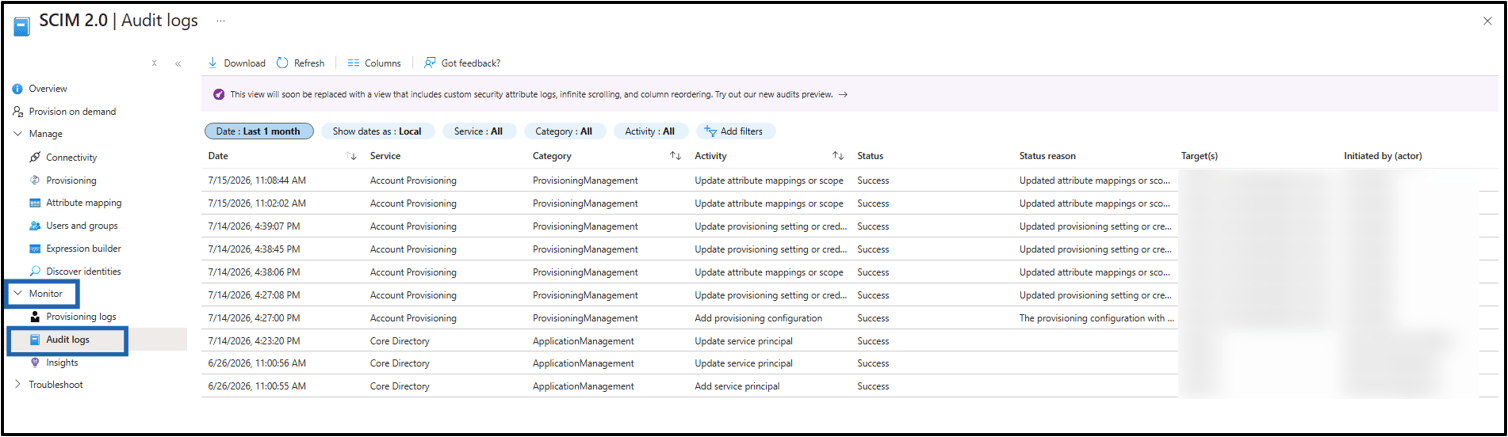The height and width of the screenshot is (437, 1508).
Task: Click the Add filters button
Action: (736, 131)
